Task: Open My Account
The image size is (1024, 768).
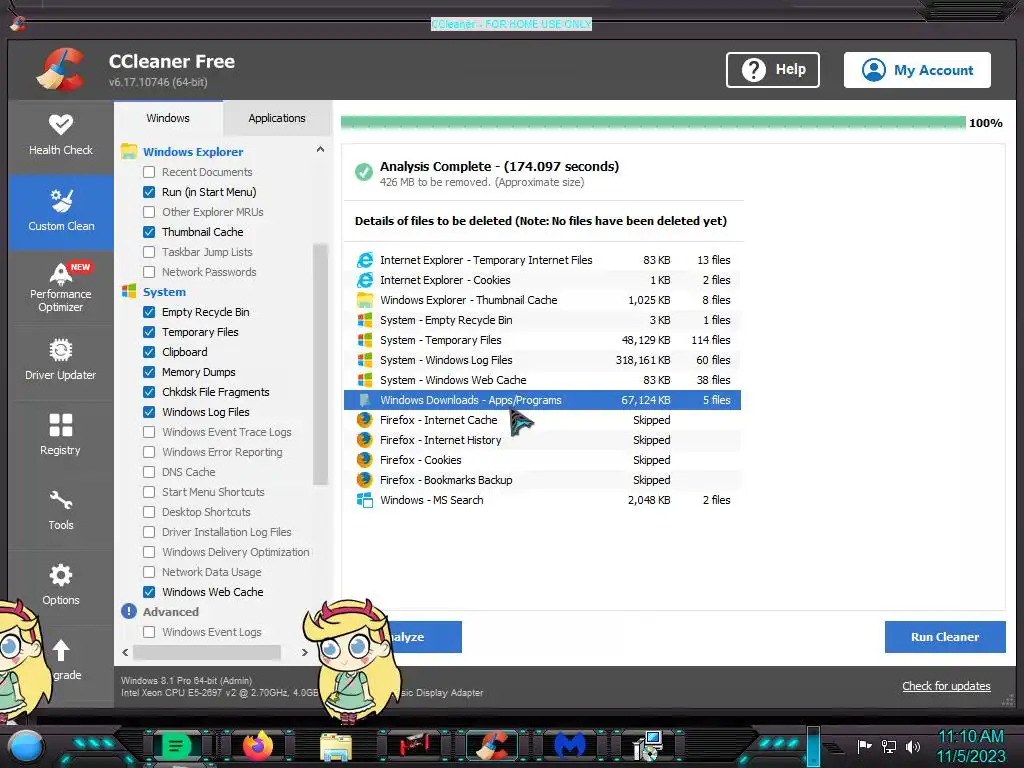Action: (917, 70)
